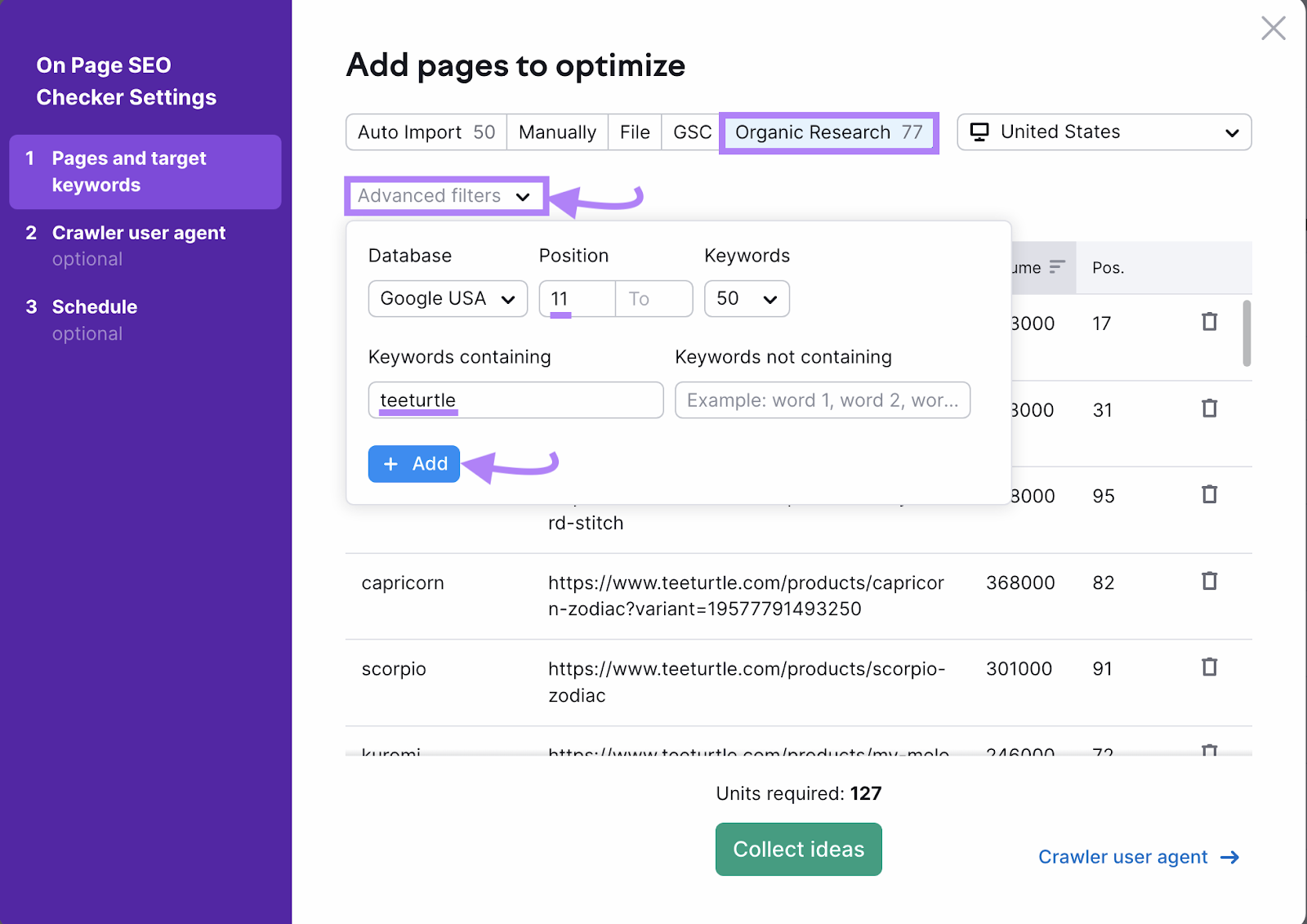Open the Keywords count dropdown showing 50

[x=745, y=298]
